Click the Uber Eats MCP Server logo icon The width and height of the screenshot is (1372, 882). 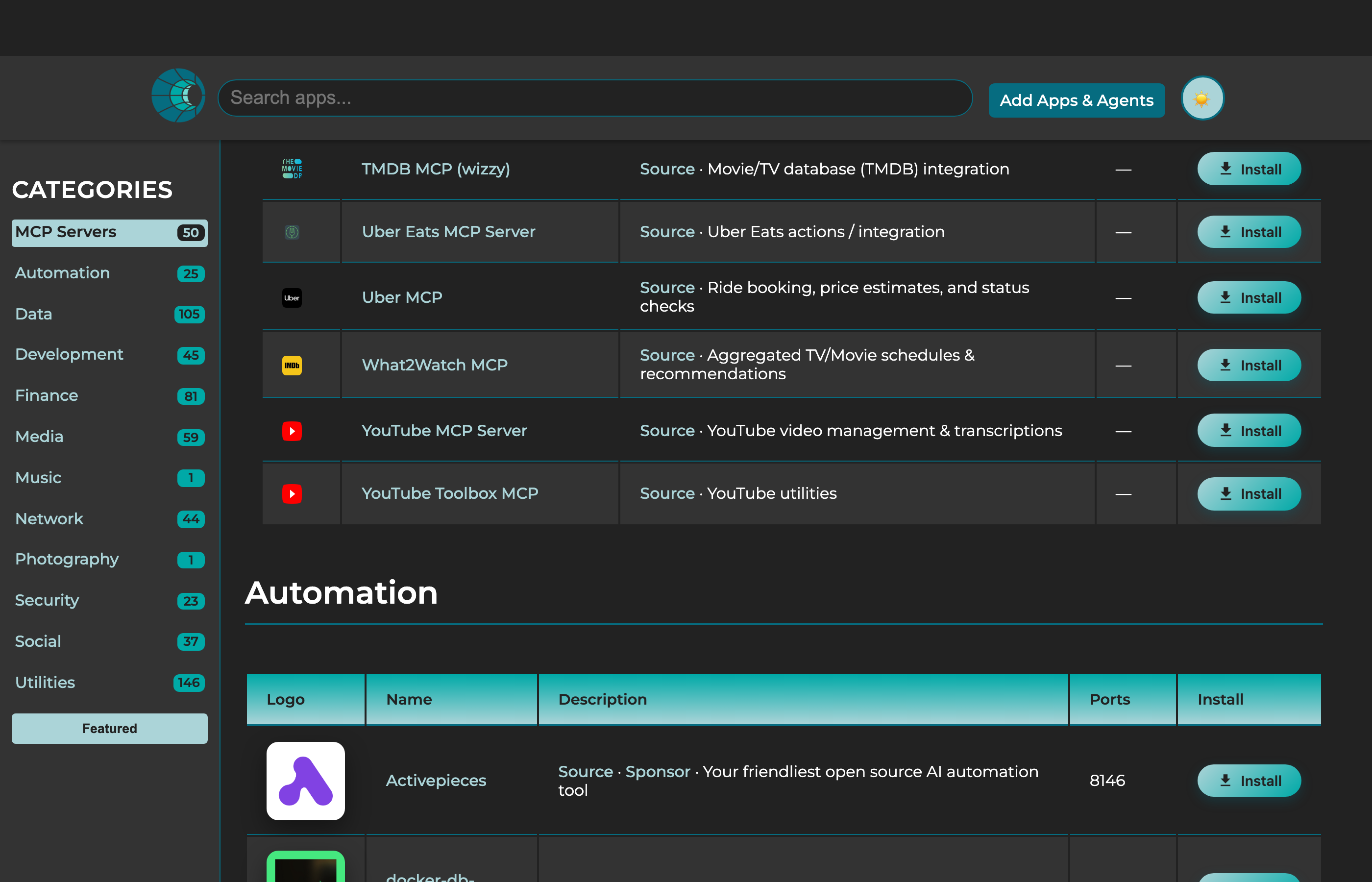[x=292, y=232]
